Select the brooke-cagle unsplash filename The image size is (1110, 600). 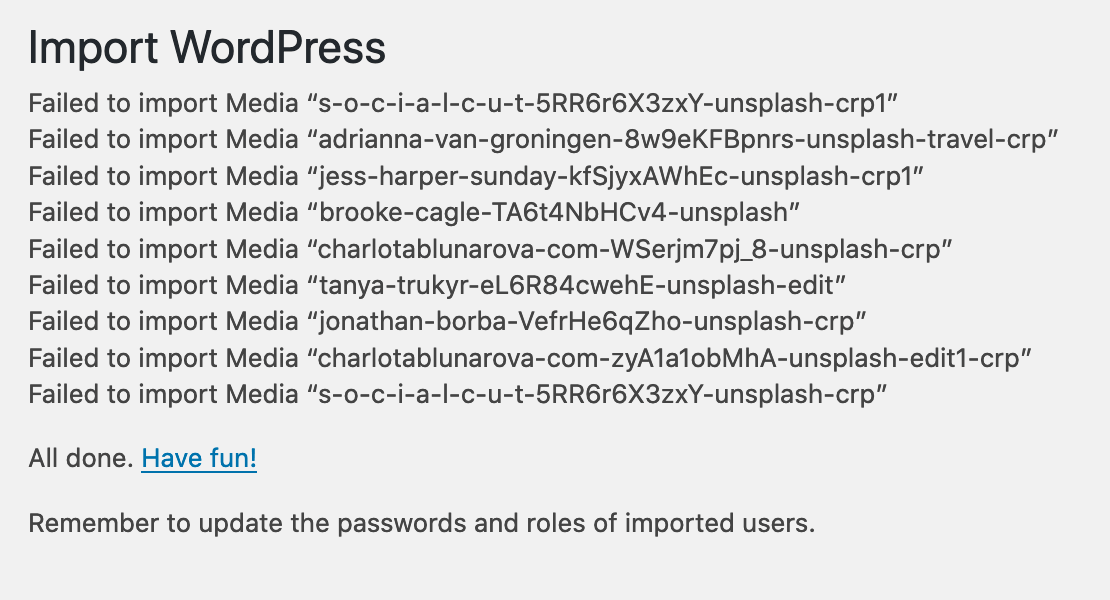coord(559,212)
